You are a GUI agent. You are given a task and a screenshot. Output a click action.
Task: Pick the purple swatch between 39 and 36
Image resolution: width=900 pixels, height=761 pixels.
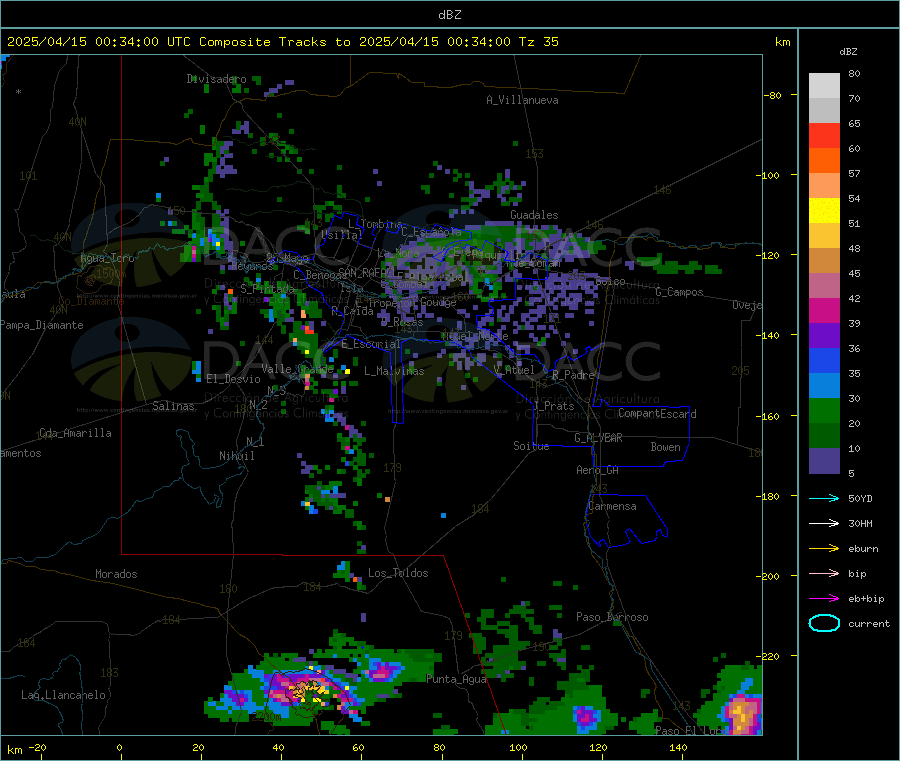click(824, 336)
